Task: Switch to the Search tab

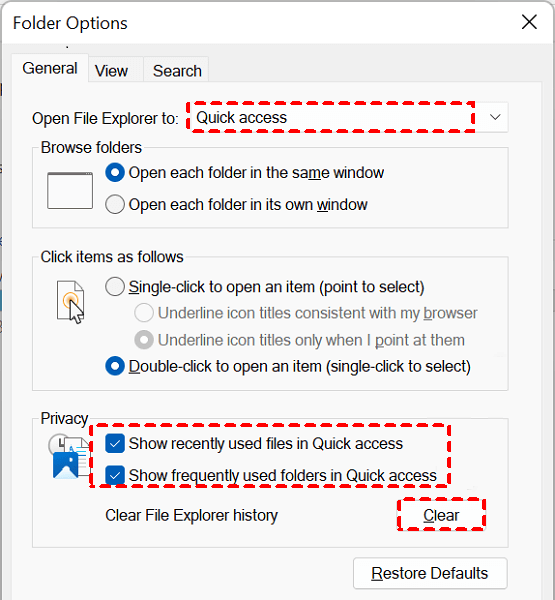Action: pyautogui.click(x=177, y=71)
